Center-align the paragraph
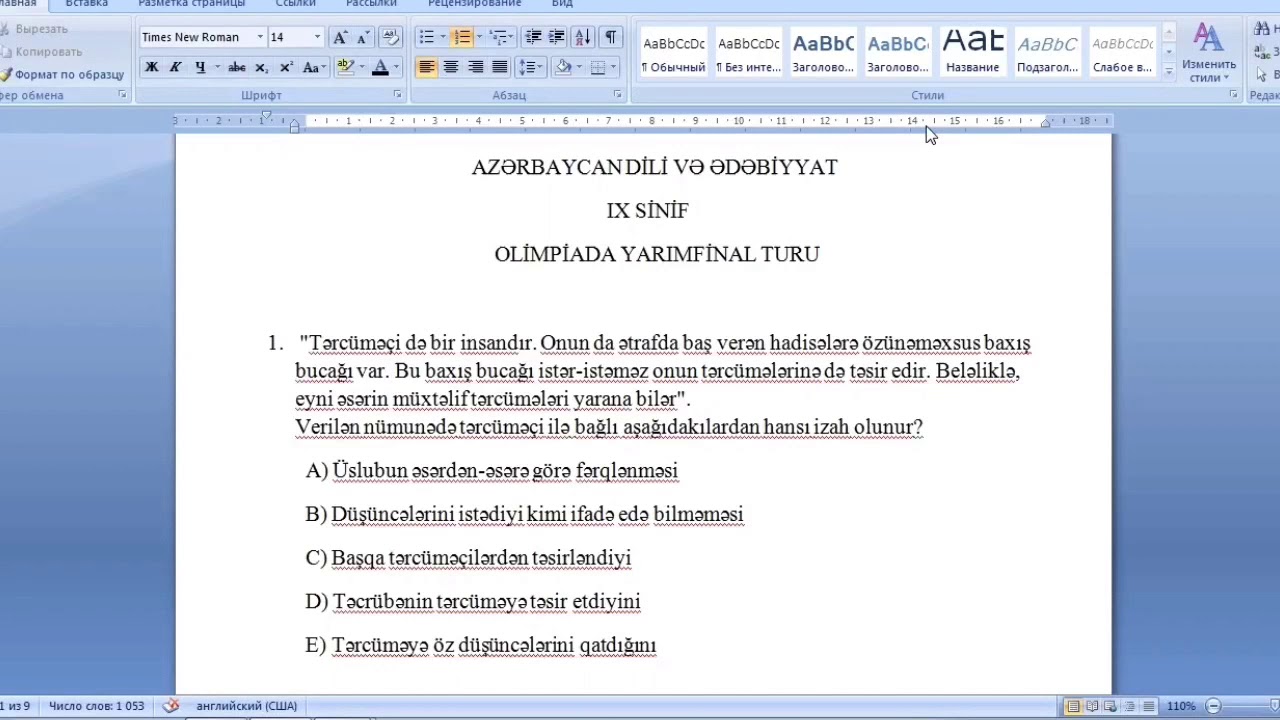Screen dimensions: 1280x720 [451, 67]
